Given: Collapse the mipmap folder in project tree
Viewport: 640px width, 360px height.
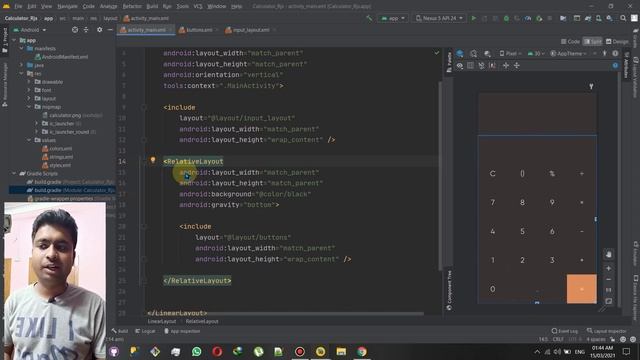Looking at the screenshot, I should click(29, 107).
